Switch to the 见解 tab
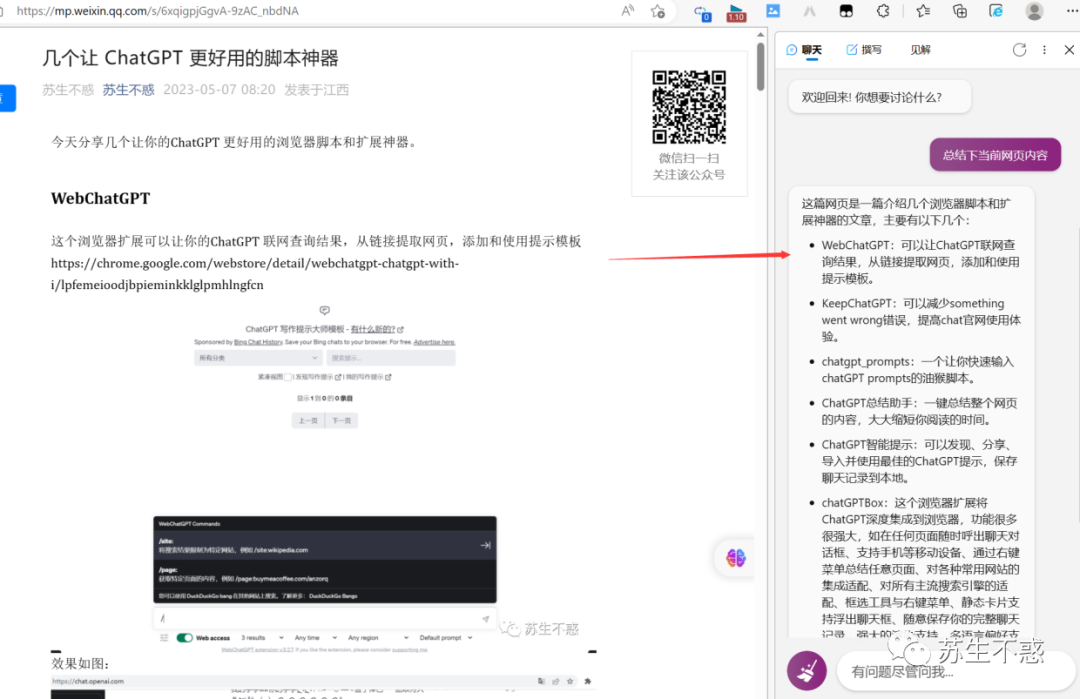This screenshot has height=699, width=1080. [920, 50]
